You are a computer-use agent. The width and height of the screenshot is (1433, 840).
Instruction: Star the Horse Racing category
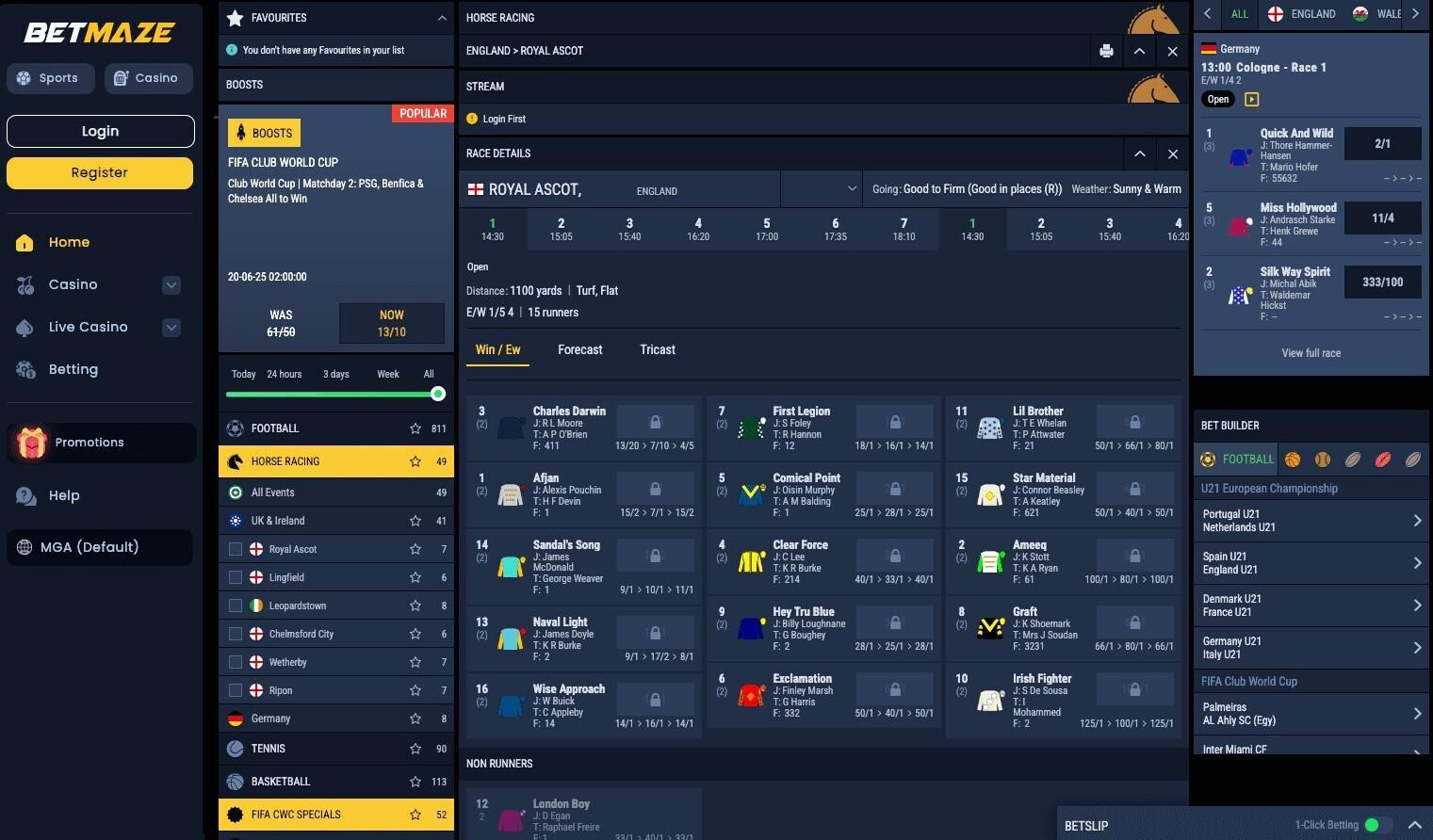pyautogui.click(x=415, y=461)
